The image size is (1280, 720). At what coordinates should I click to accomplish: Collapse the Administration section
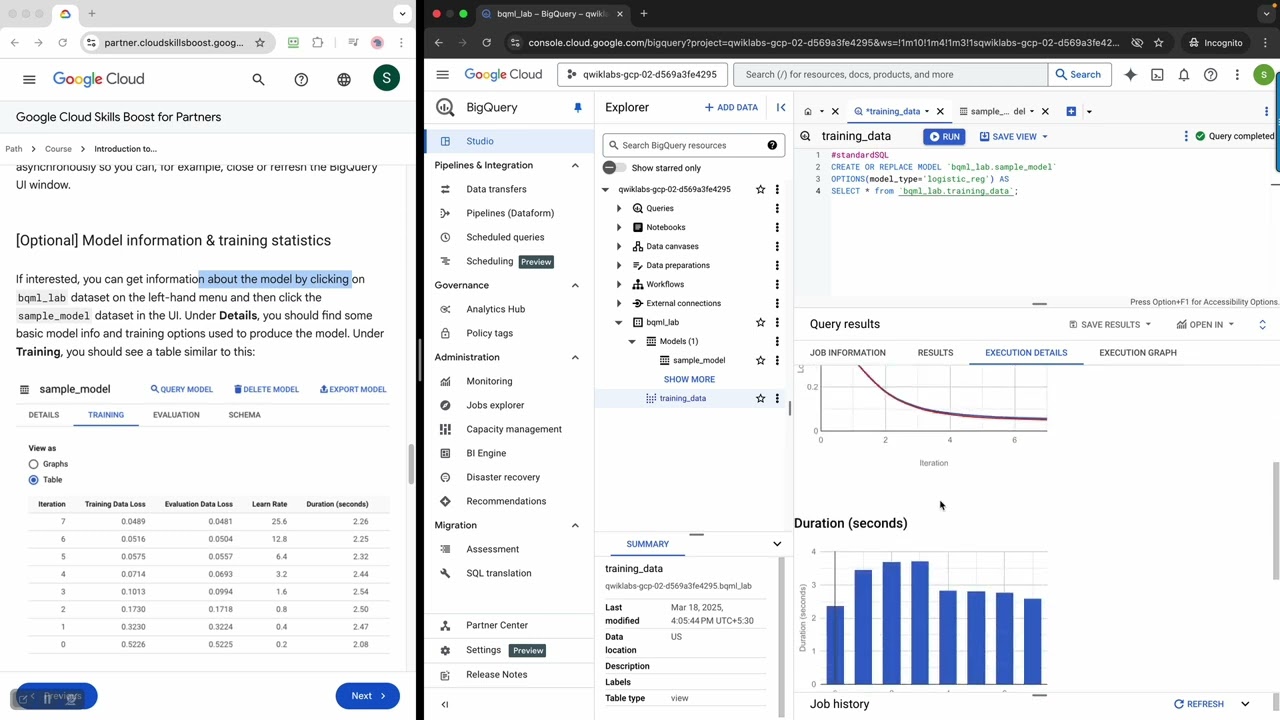click(x=575, y=357)
